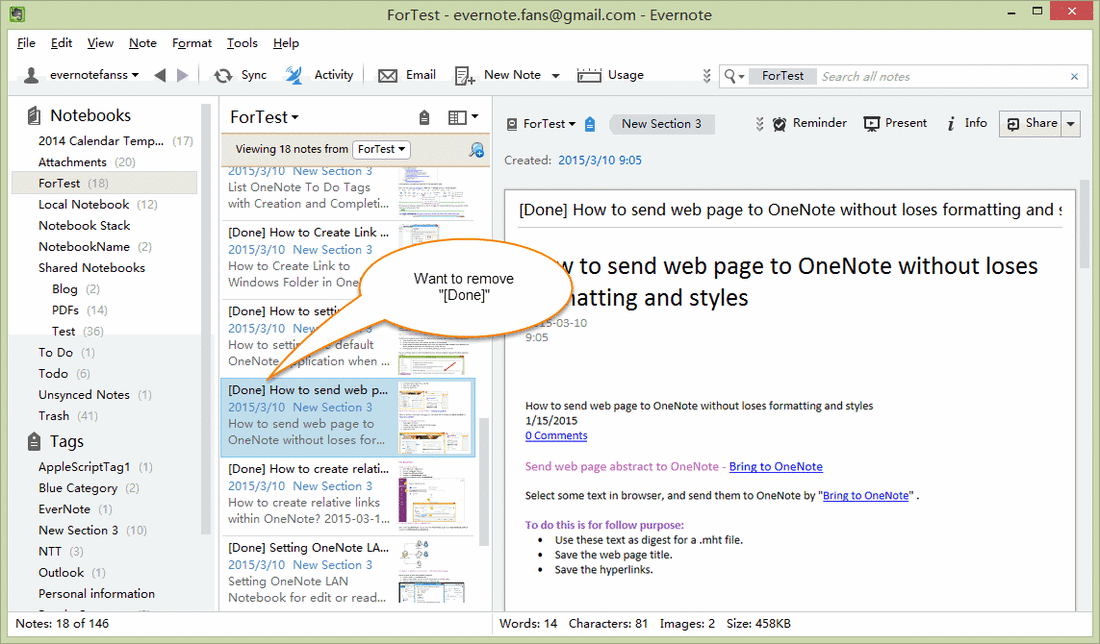Create a note with New Note icon
The image size is (1100, 644).
tap(464, 75)
